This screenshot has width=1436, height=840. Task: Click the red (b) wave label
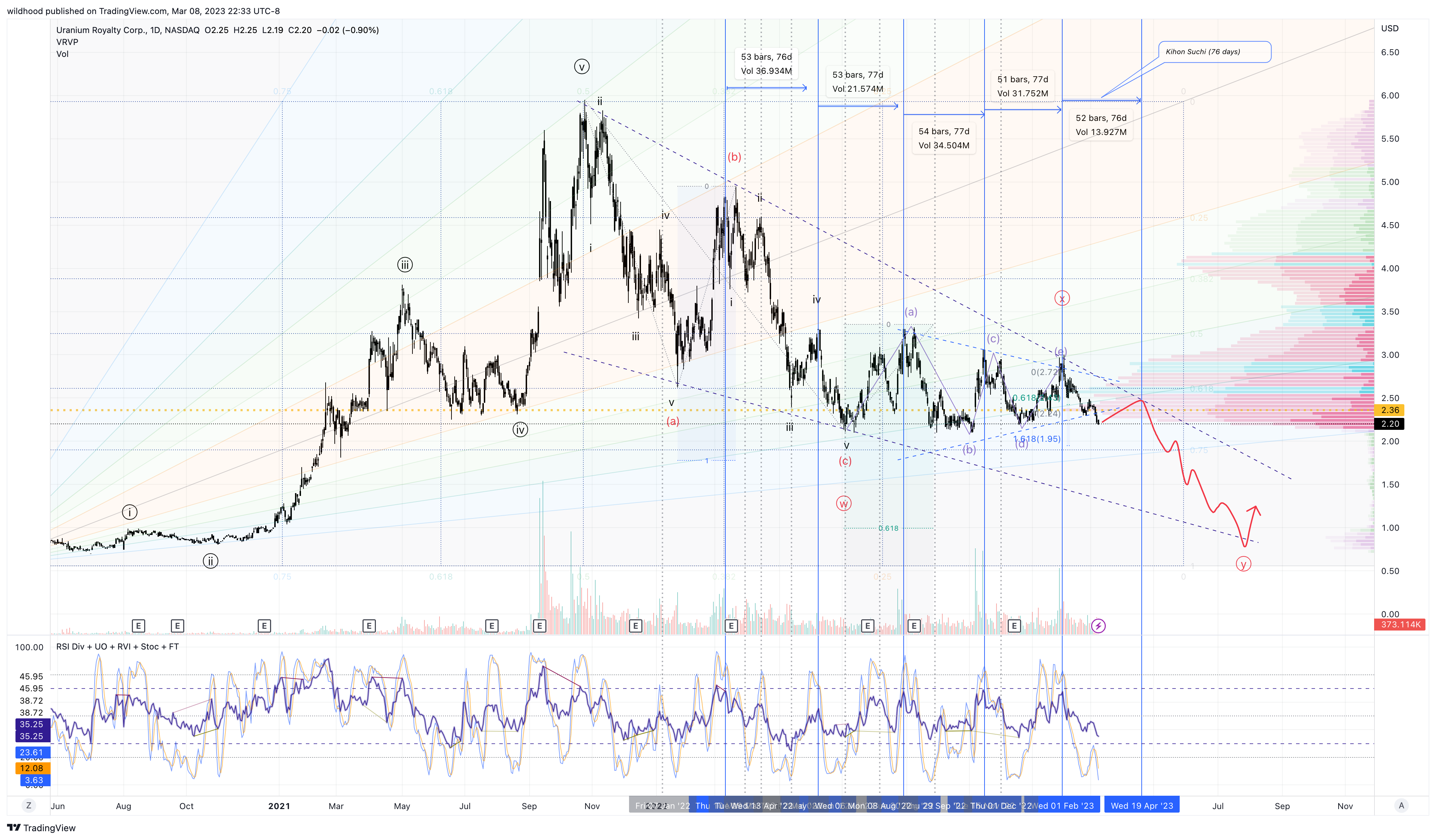(x=734, y=157)
